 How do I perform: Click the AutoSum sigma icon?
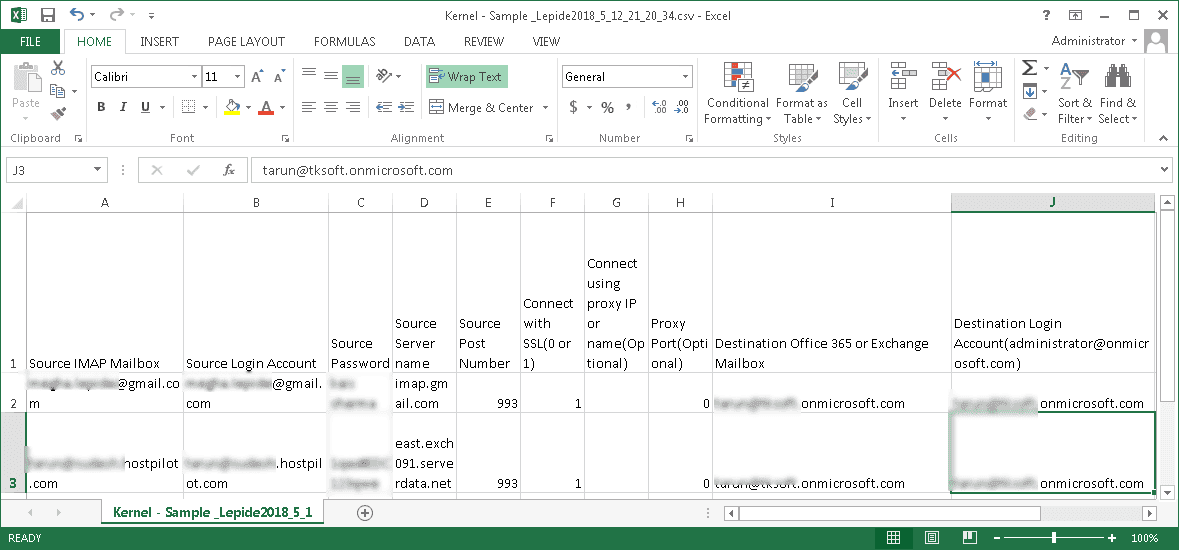click(1030, 69)
